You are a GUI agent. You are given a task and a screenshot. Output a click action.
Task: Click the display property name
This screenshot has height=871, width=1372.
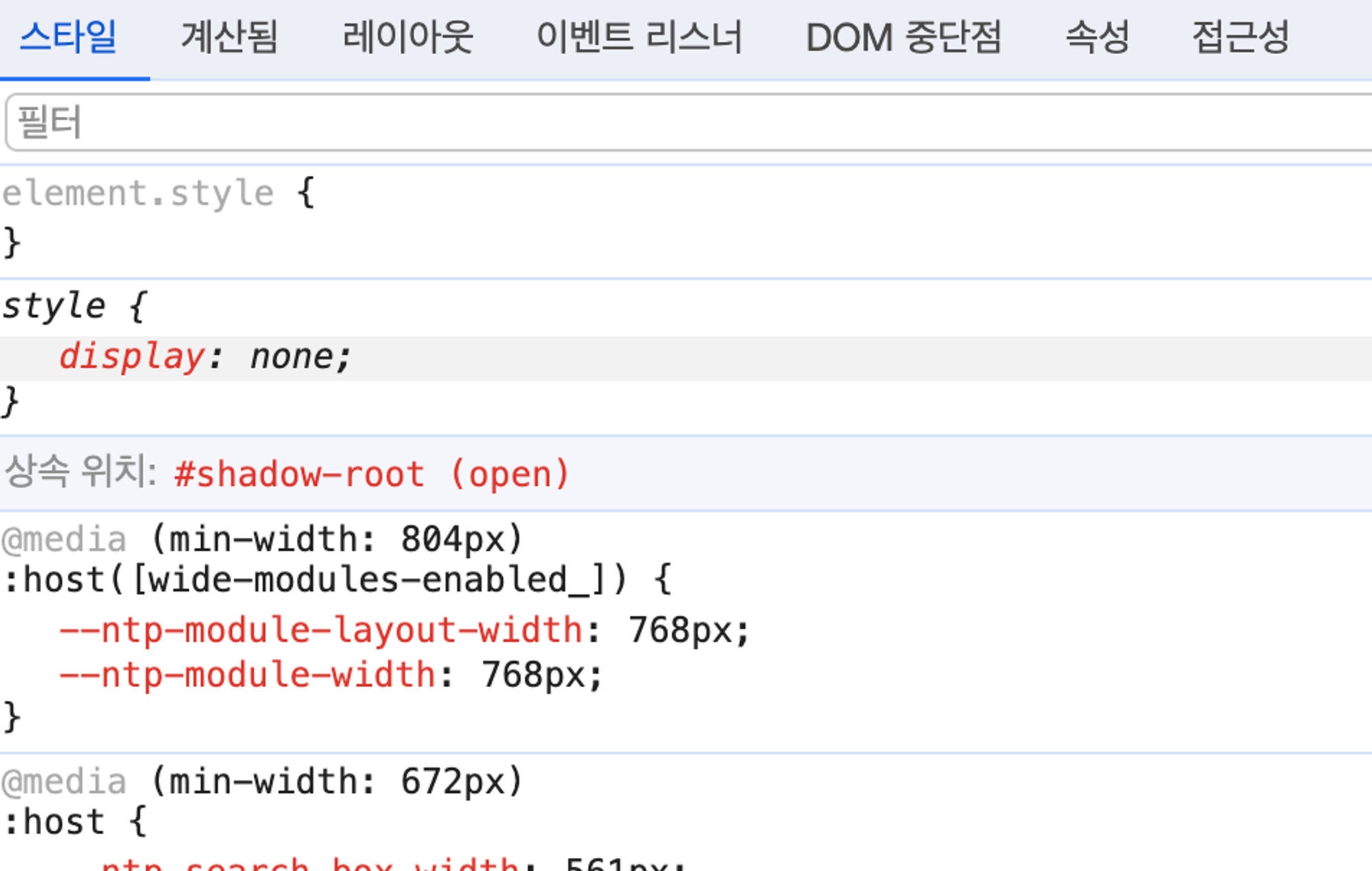point(132,356)
